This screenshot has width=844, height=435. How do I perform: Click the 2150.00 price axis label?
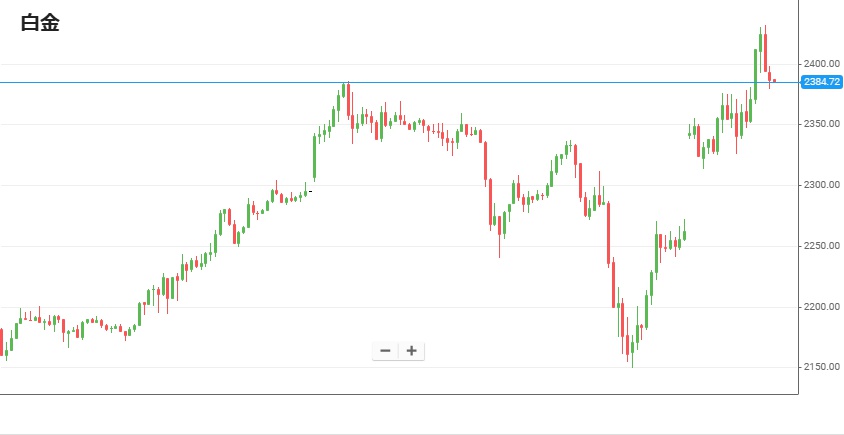tap(821, 367)
